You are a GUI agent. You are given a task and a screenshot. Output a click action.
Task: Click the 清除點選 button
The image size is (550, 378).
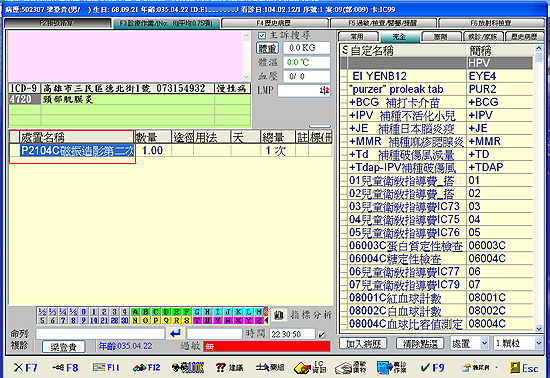pyautogui.click(x=420, y=344)
